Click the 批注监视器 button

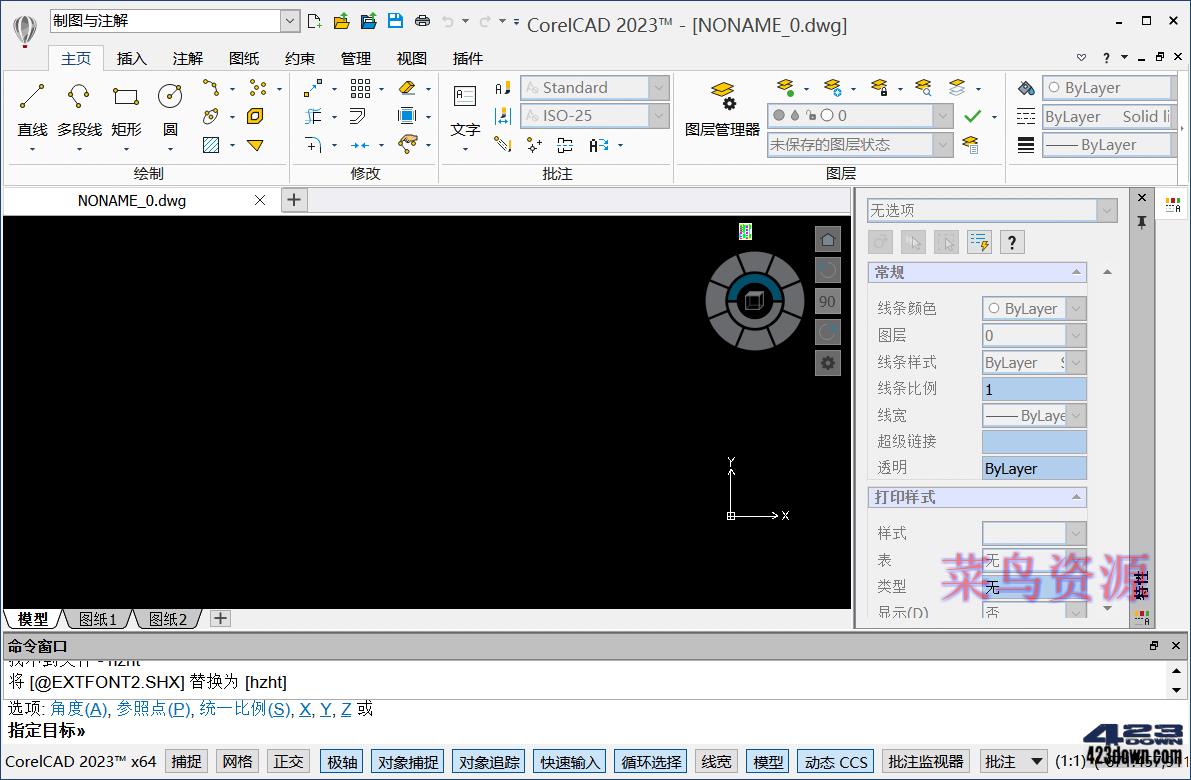pos(926,761)
